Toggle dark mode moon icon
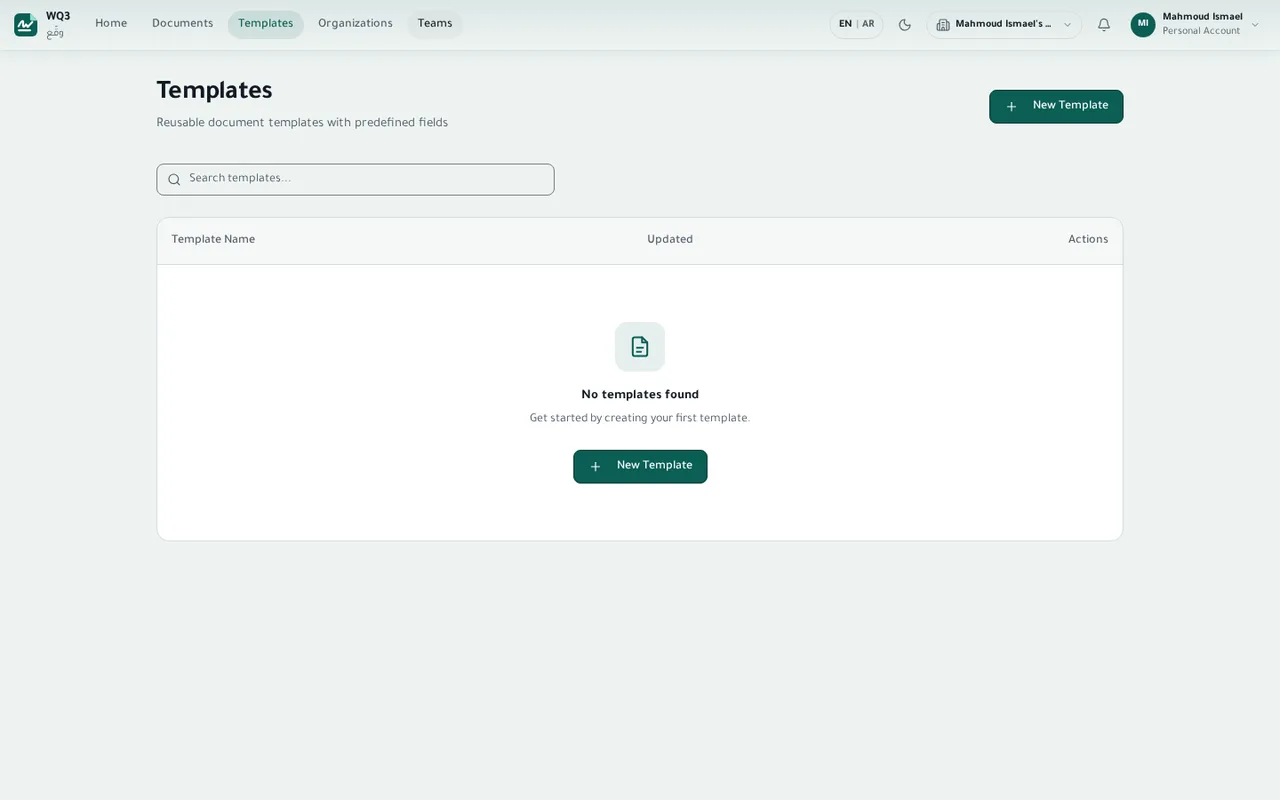The image size is (1280, 800). pos(905,25)
